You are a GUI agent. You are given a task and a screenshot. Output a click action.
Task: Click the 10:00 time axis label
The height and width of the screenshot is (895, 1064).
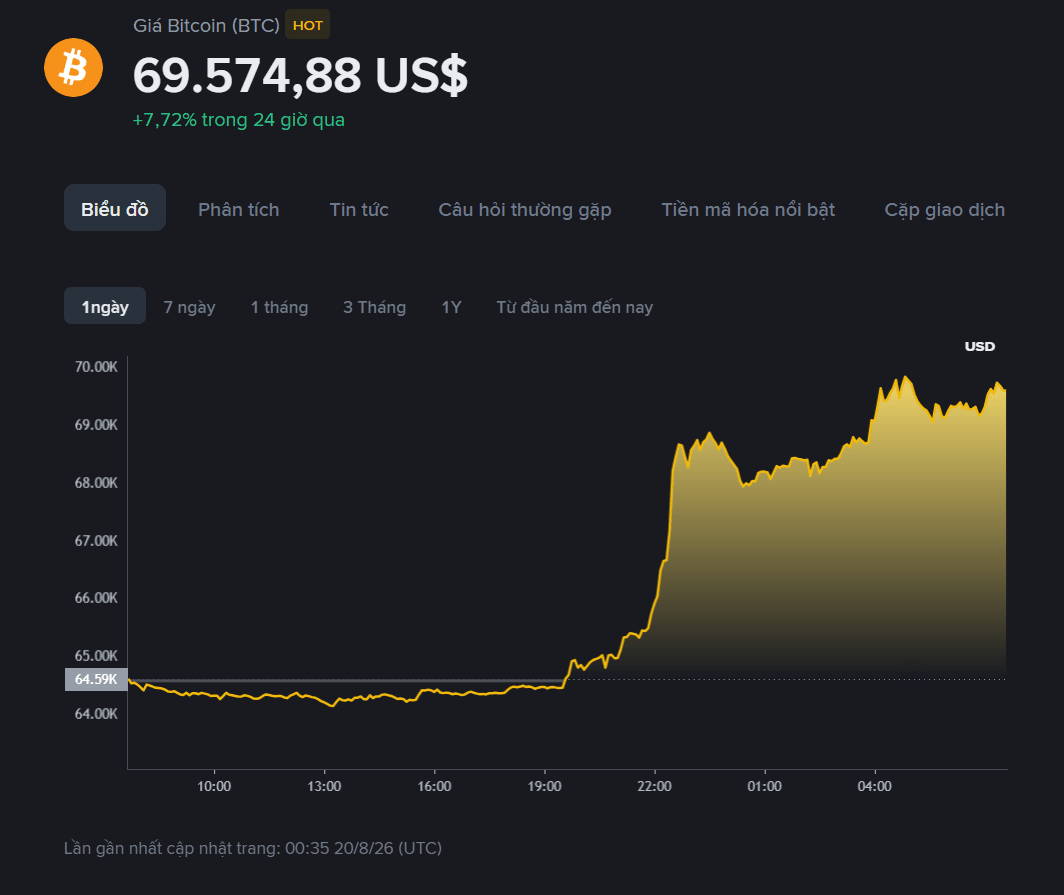(214, 786)
